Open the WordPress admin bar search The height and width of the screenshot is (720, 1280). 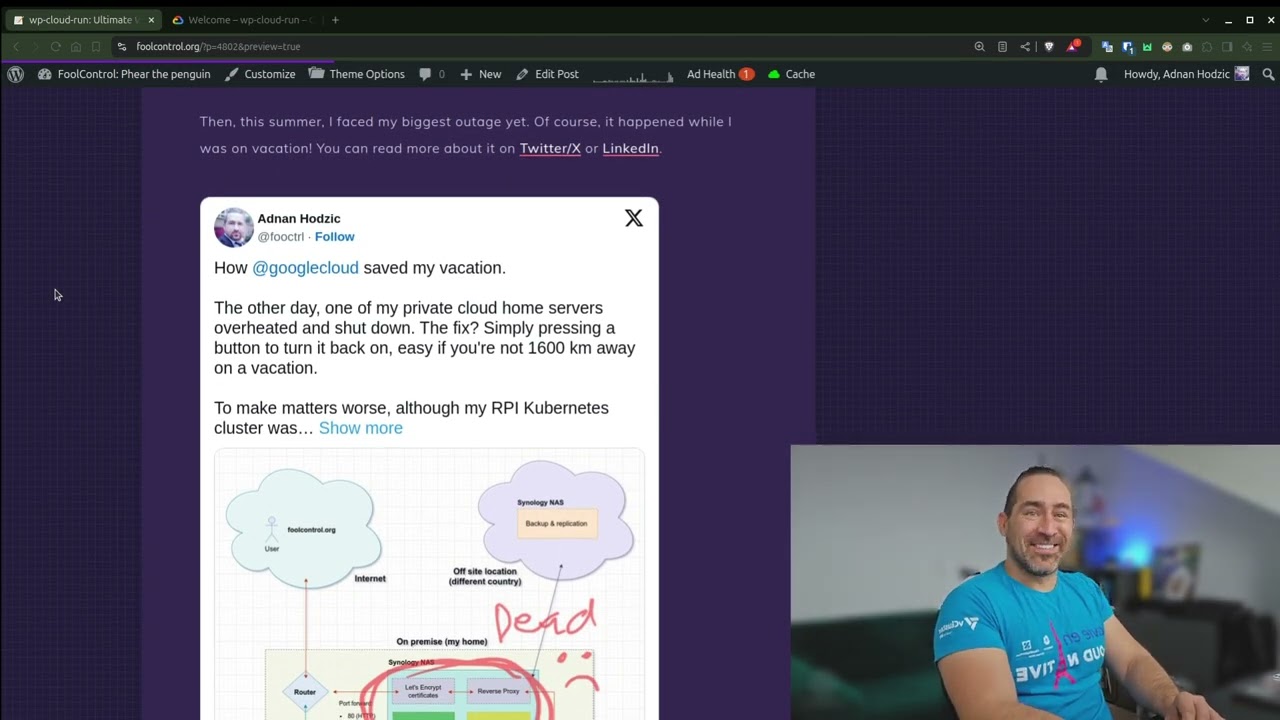click(1268, 74)
